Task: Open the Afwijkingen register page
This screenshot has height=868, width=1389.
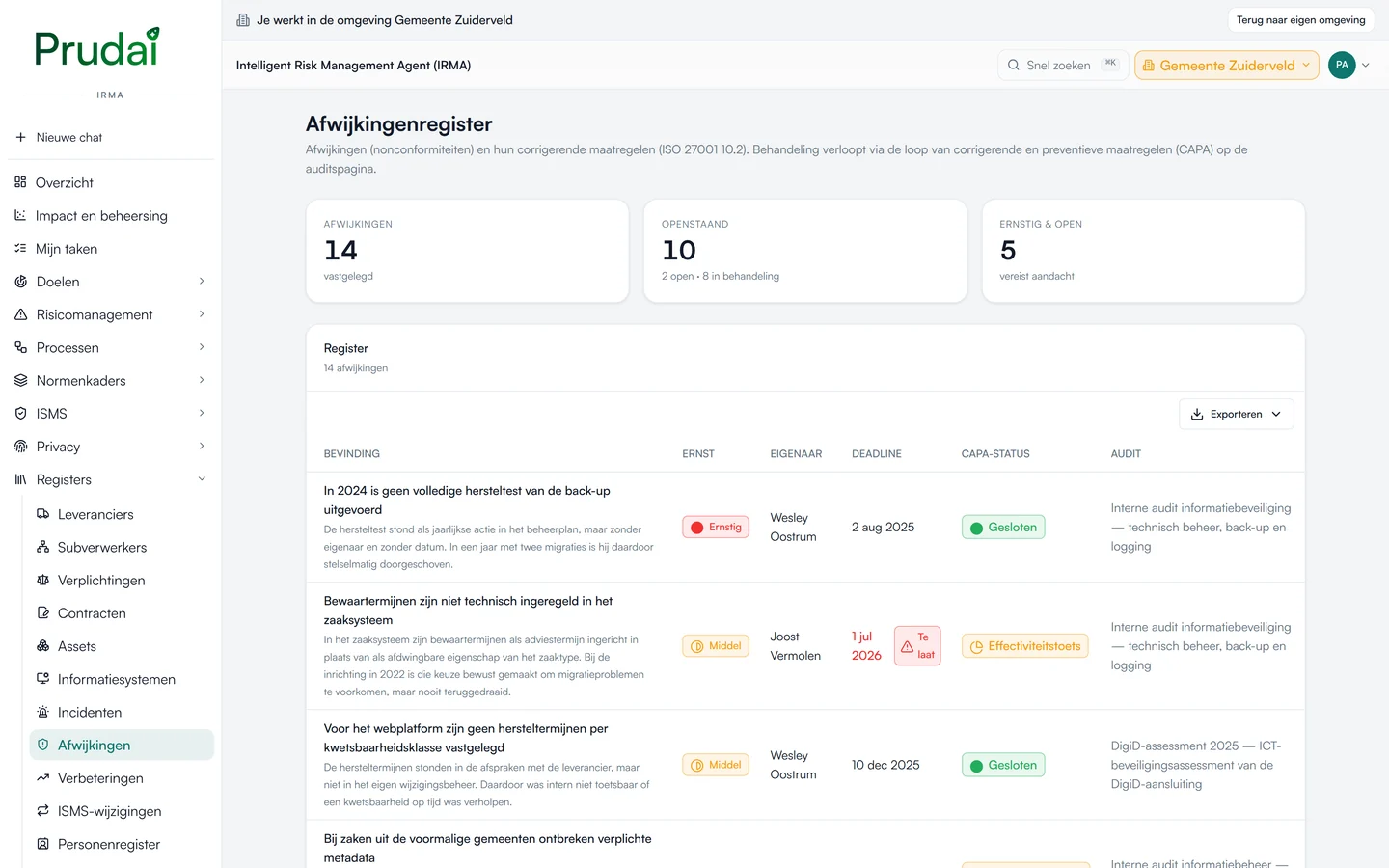Action: point(122,745)
